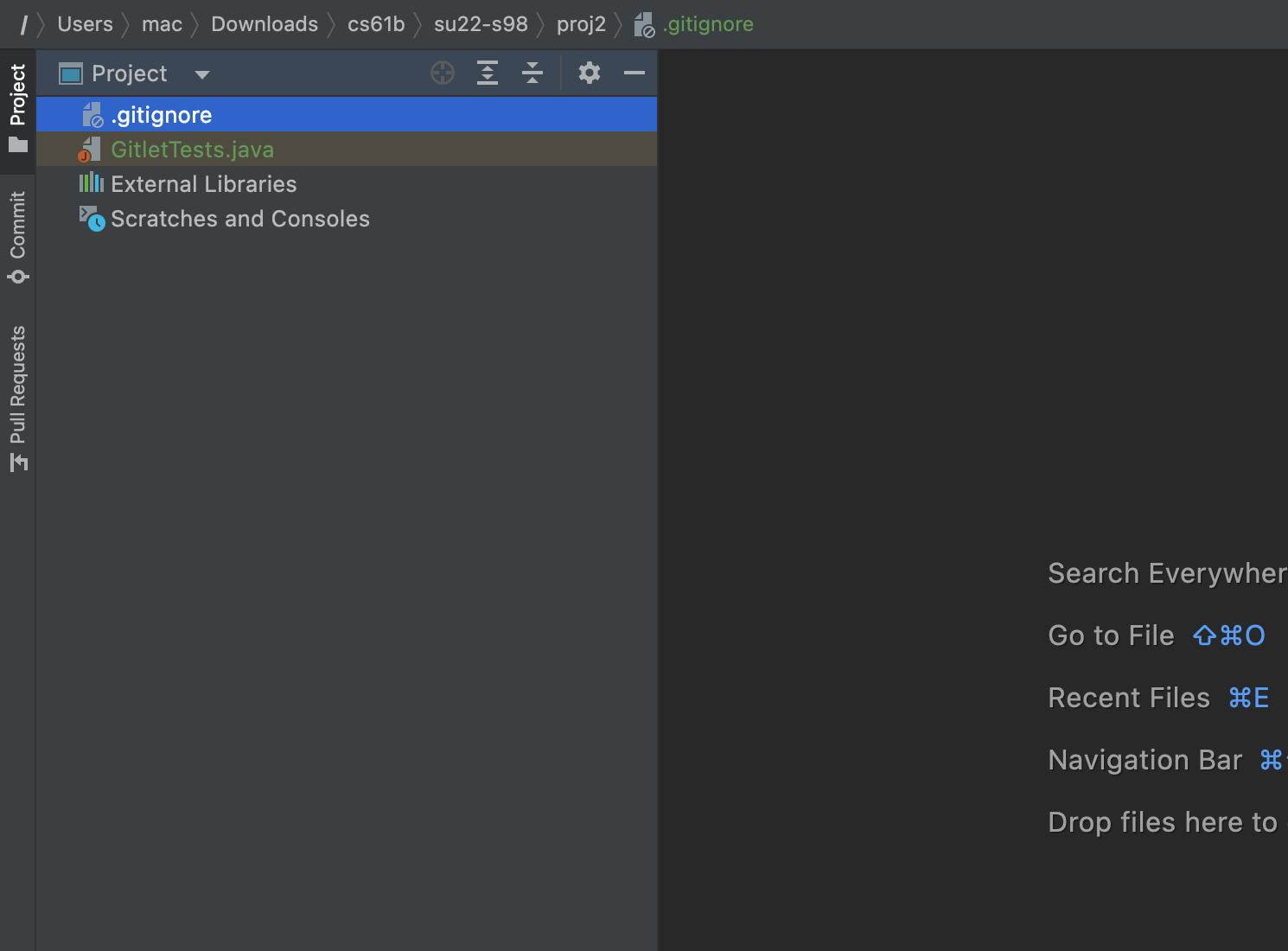Click the .gitignore file icon in tree
Viewport: 1288px width, 951px height.
92,115
